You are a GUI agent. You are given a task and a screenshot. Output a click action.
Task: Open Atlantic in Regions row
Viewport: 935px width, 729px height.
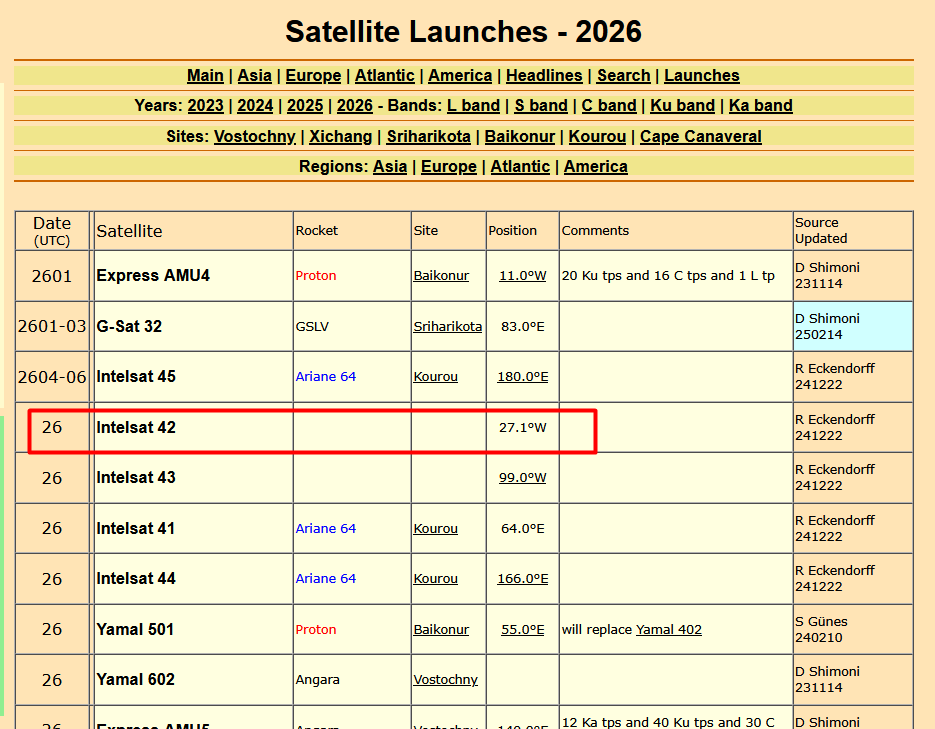pyautogui.click(x=520, y=166)
